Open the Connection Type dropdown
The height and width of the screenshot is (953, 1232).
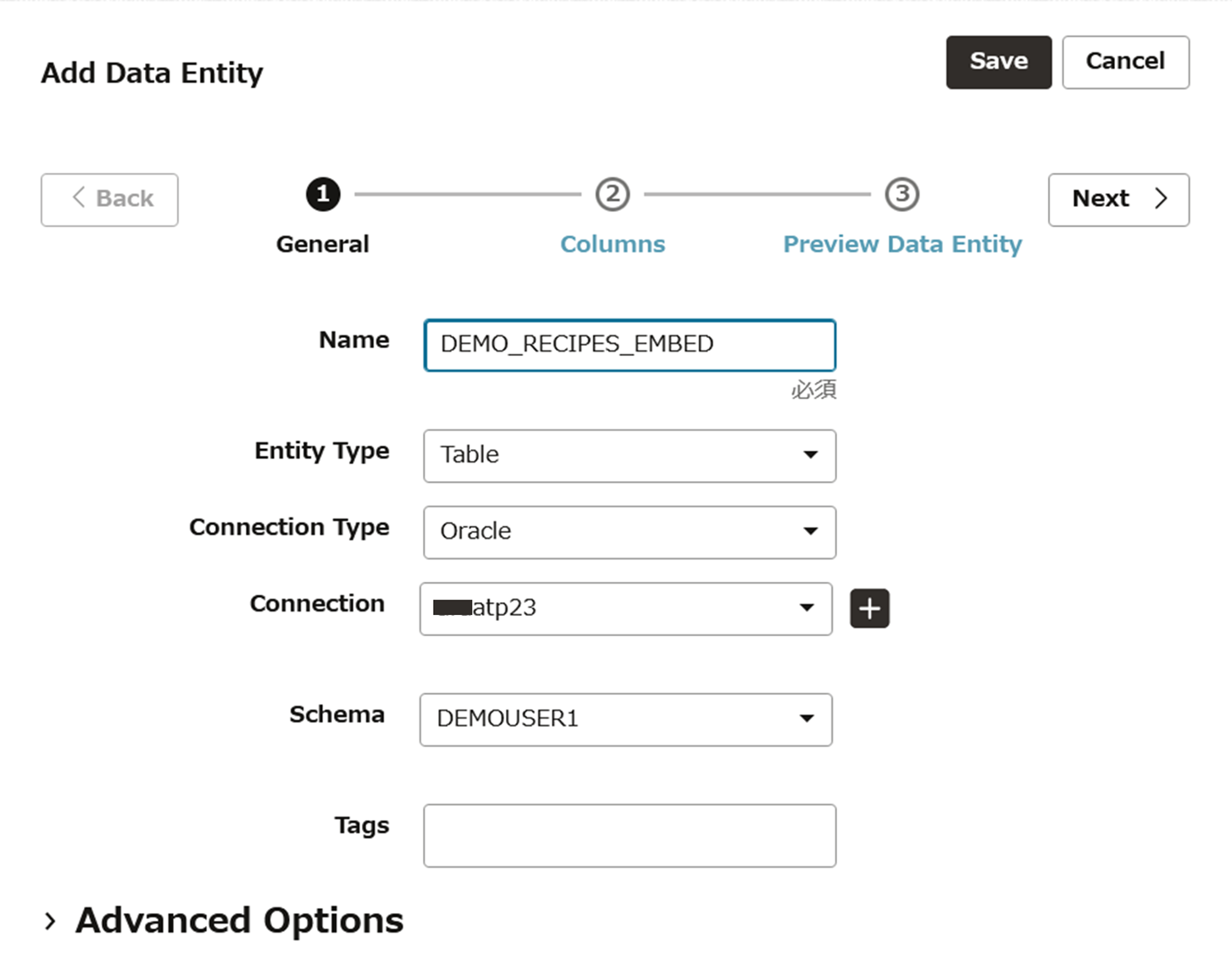tap(629, 532)
